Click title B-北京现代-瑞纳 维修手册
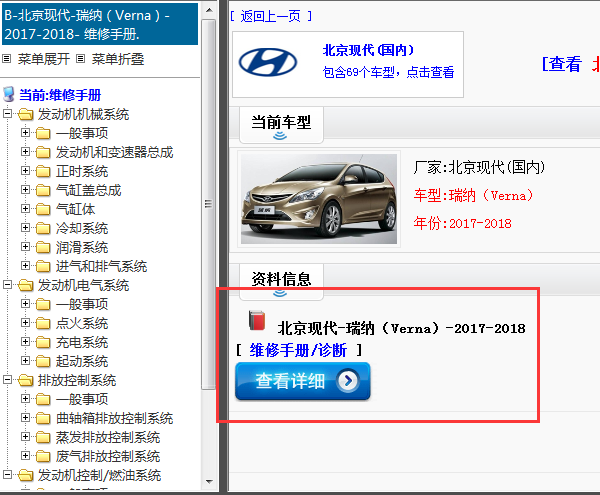The height and width of the screenshot is (495, 600). click(x=100, y=24)
